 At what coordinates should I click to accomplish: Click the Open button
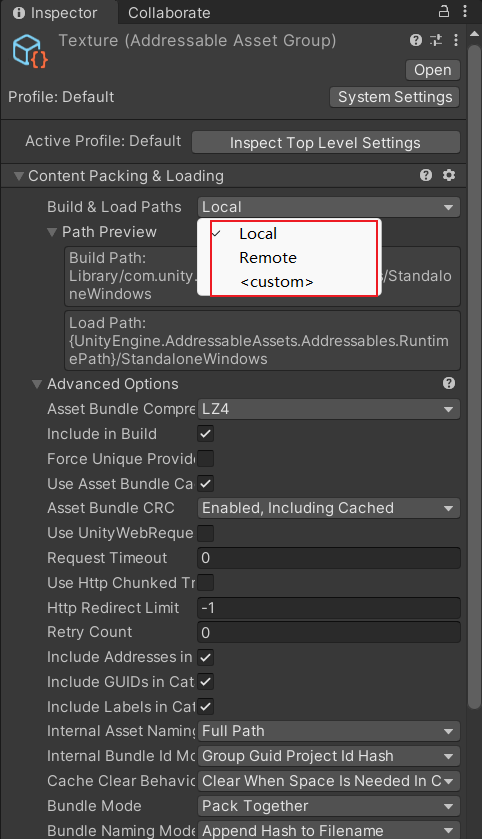(x=433, y=70)
